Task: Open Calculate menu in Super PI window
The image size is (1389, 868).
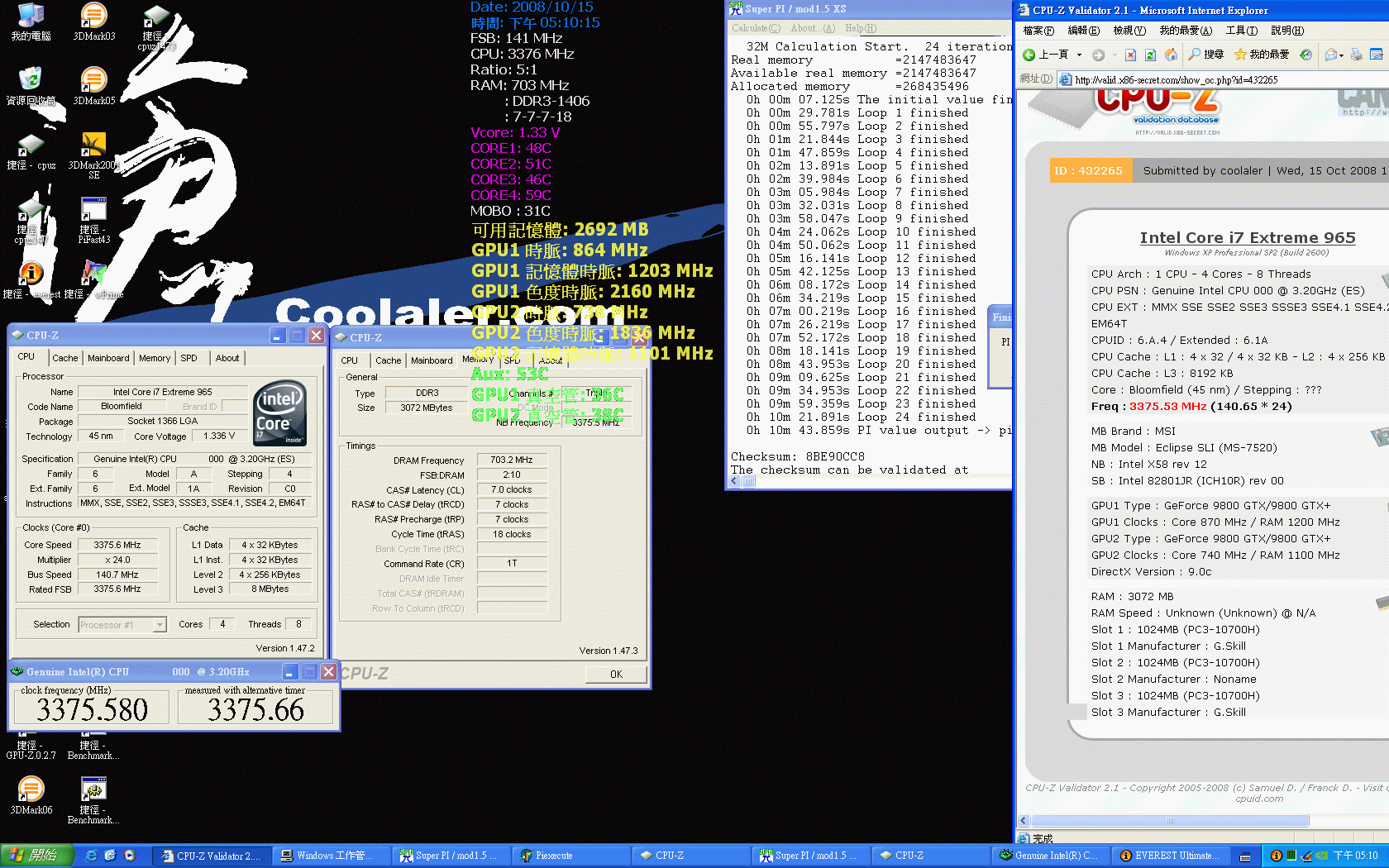Action: (x=756, y=28)
